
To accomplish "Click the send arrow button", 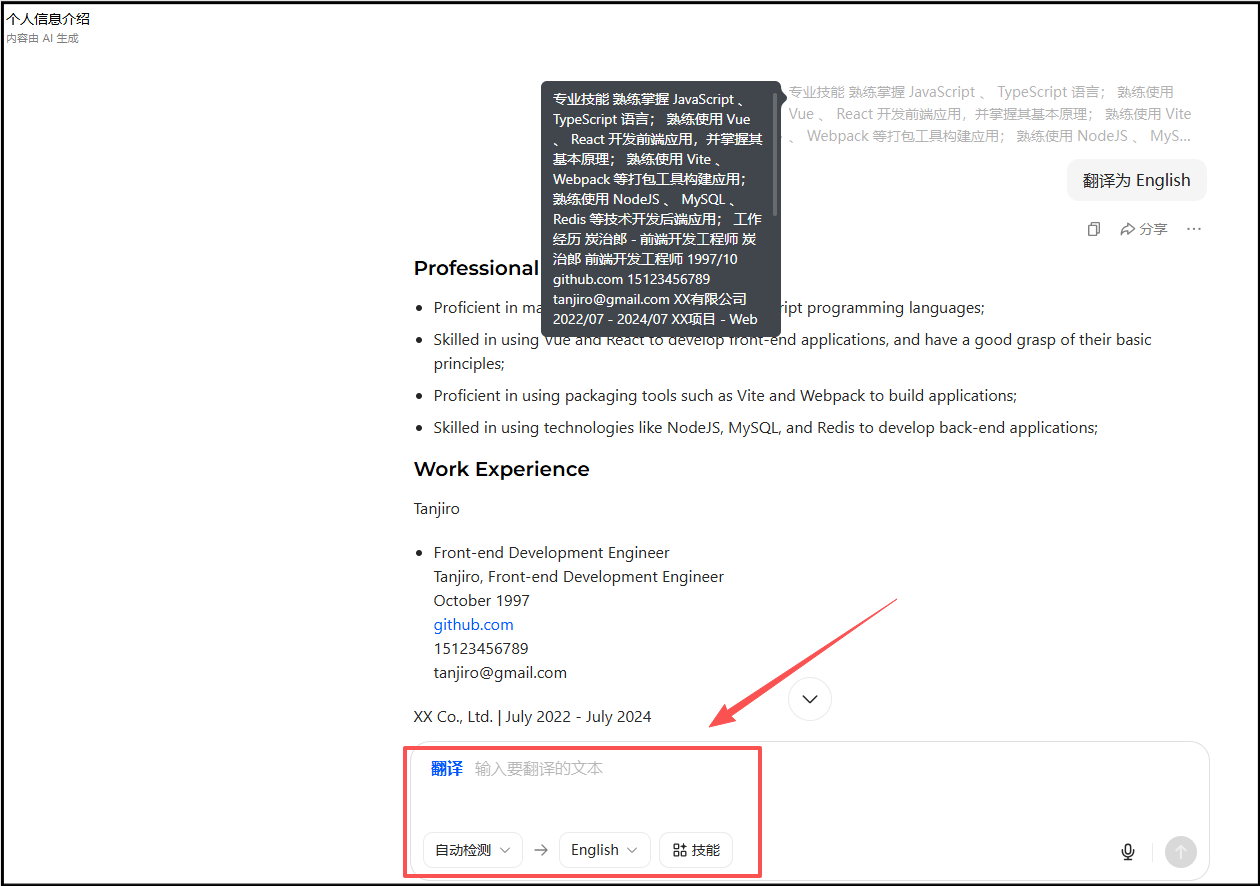I will [1180, 852].
